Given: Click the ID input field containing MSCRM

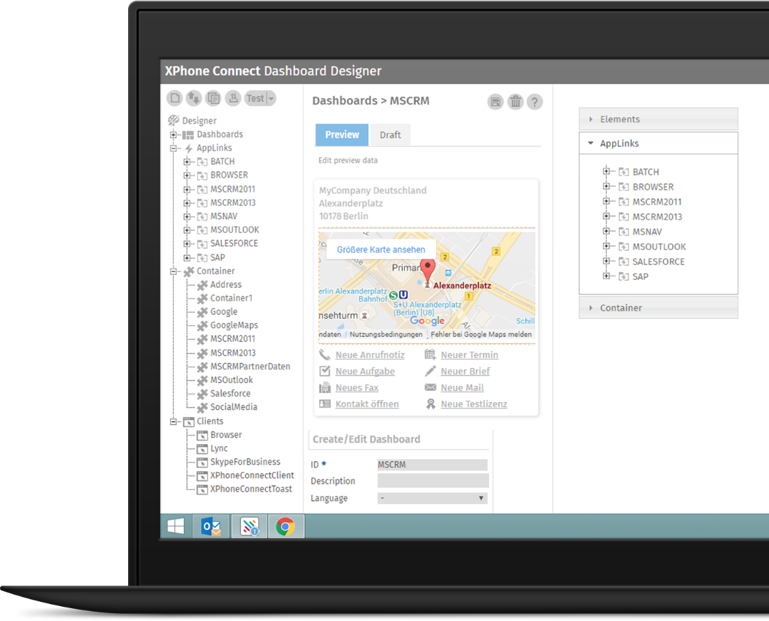Looking at the screenshot, I should pyautogui.click(x=432, y=465).
